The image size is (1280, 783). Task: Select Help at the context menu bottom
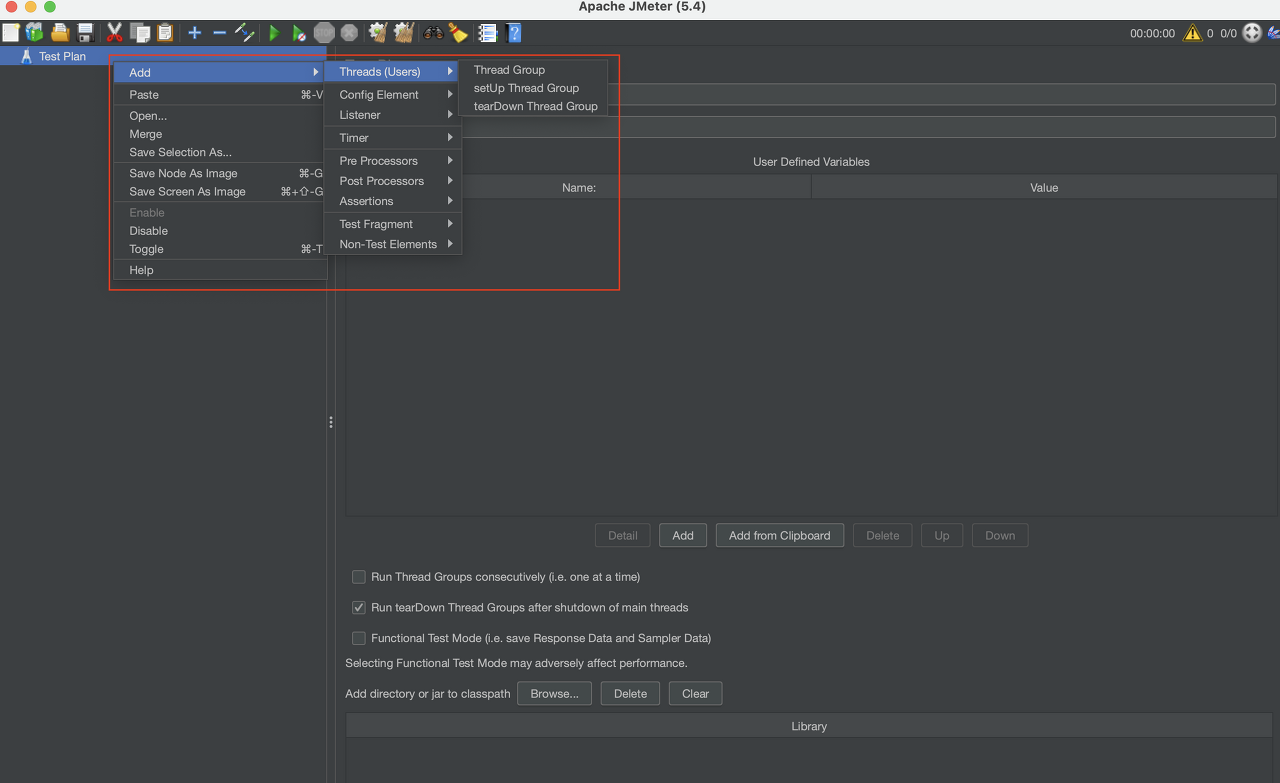(218, 271)
